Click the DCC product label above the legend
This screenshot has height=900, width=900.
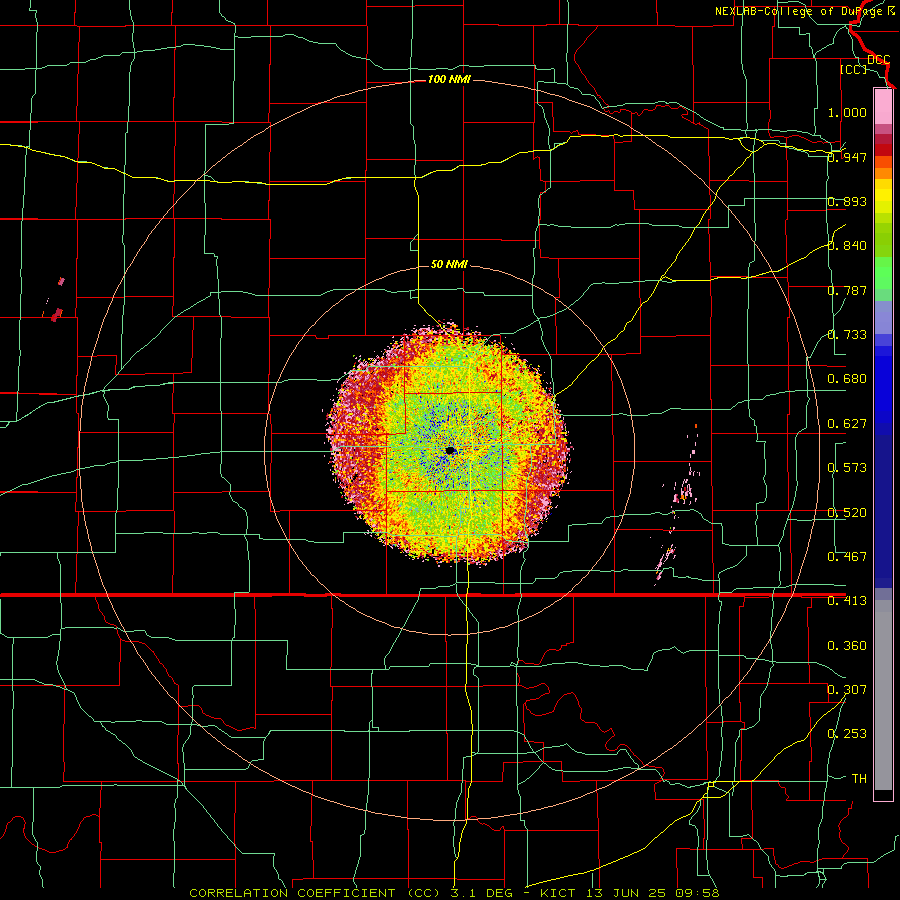coord(878,60)
